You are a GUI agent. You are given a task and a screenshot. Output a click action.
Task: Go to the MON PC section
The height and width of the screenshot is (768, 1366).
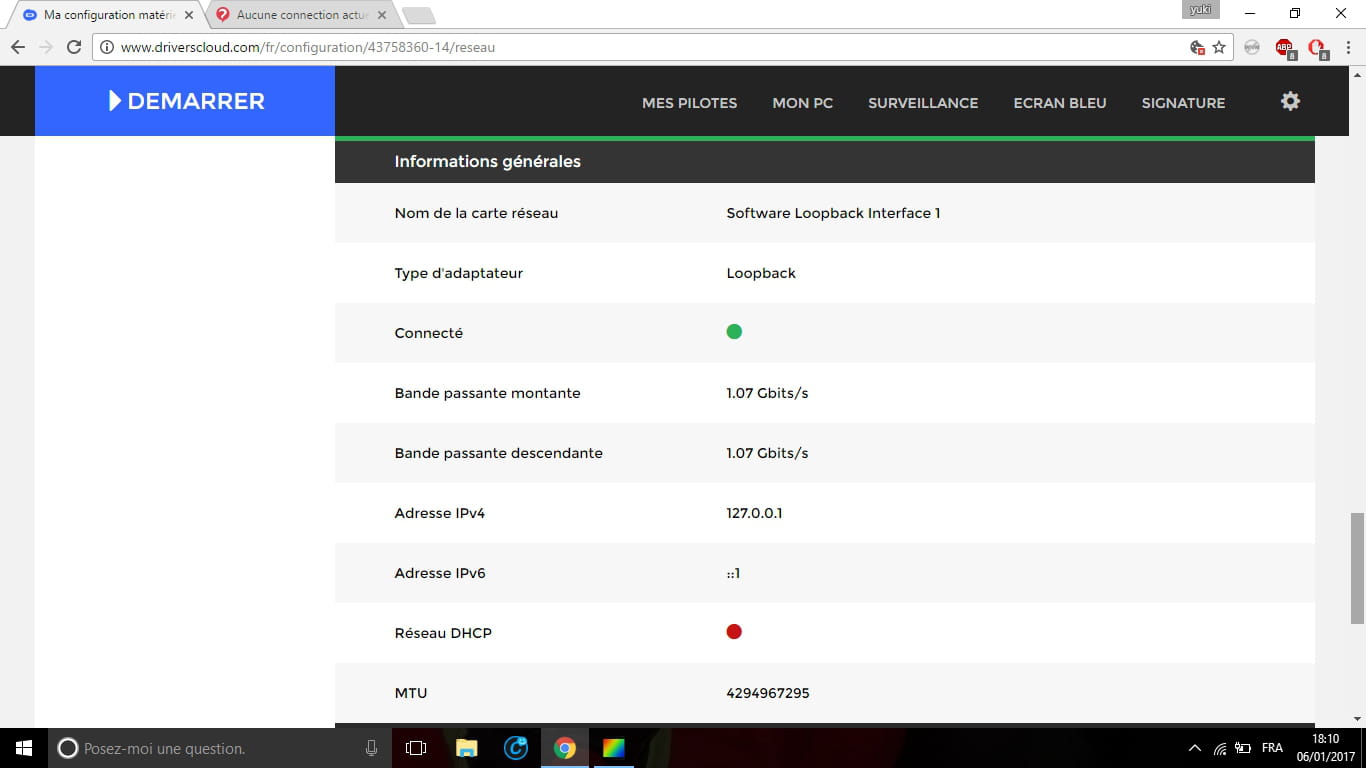pyautogui.click(x=802, y=103)
